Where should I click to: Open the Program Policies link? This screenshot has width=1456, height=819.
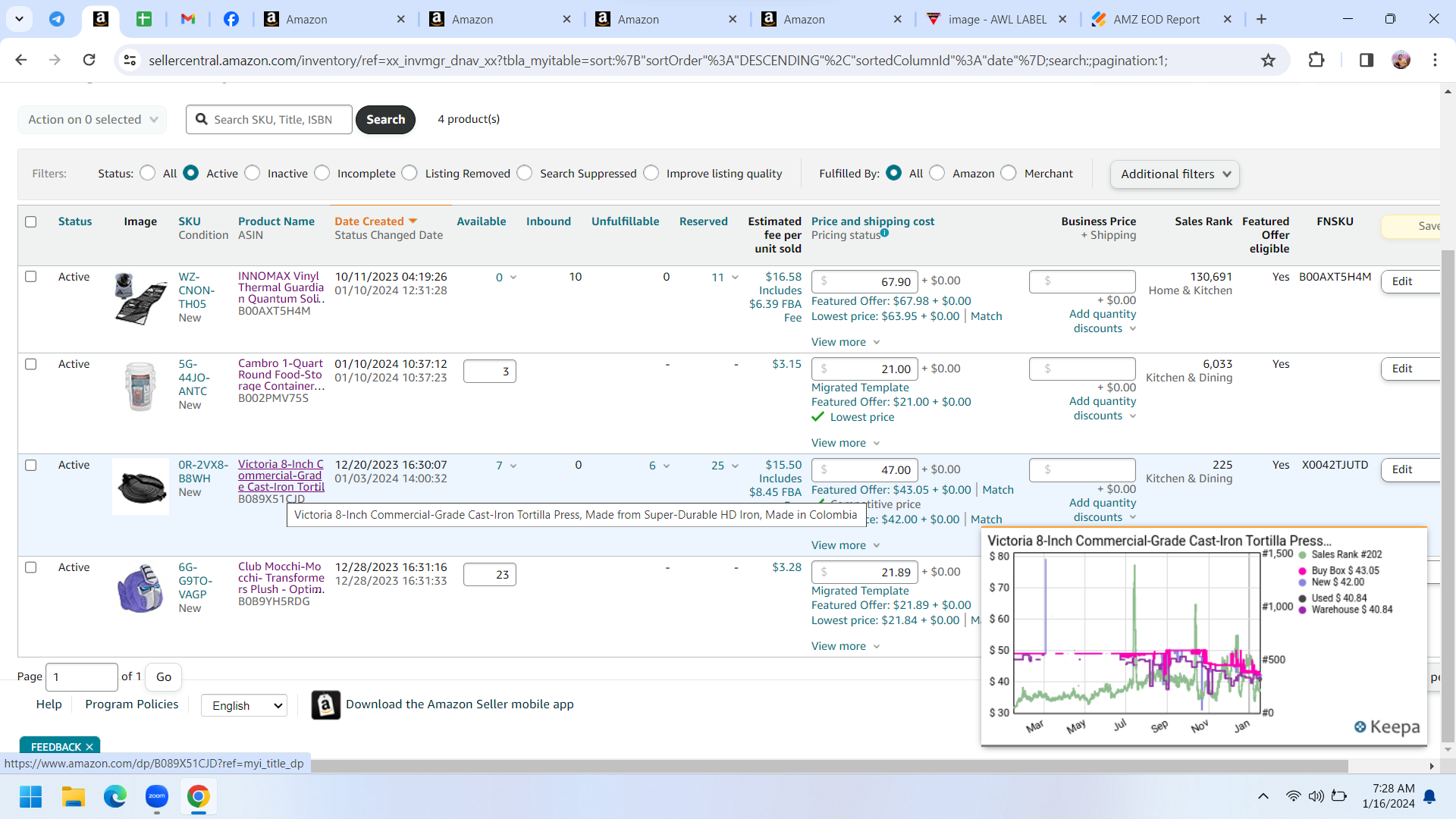(132, 704)
